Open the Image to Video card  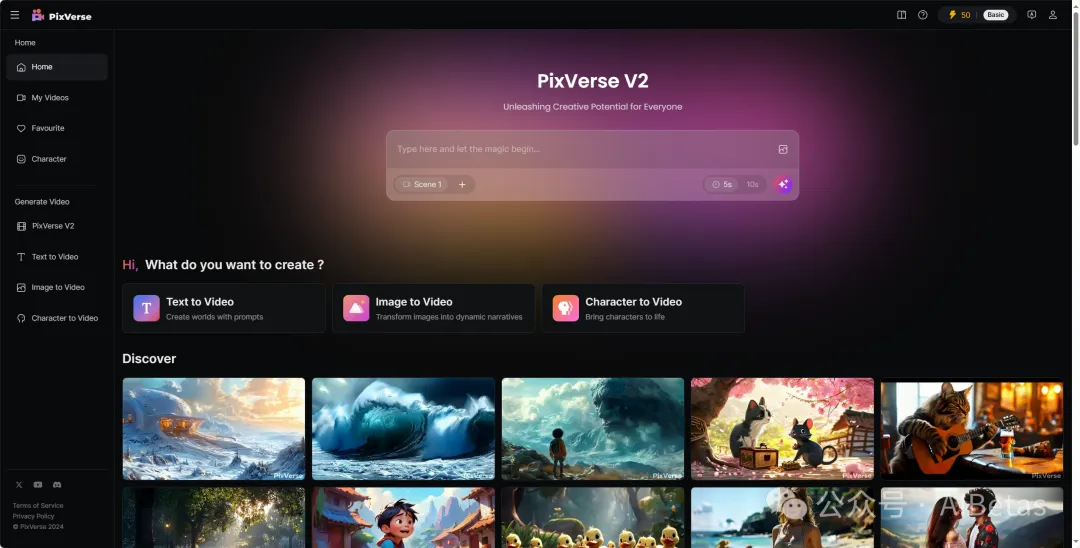433,308
